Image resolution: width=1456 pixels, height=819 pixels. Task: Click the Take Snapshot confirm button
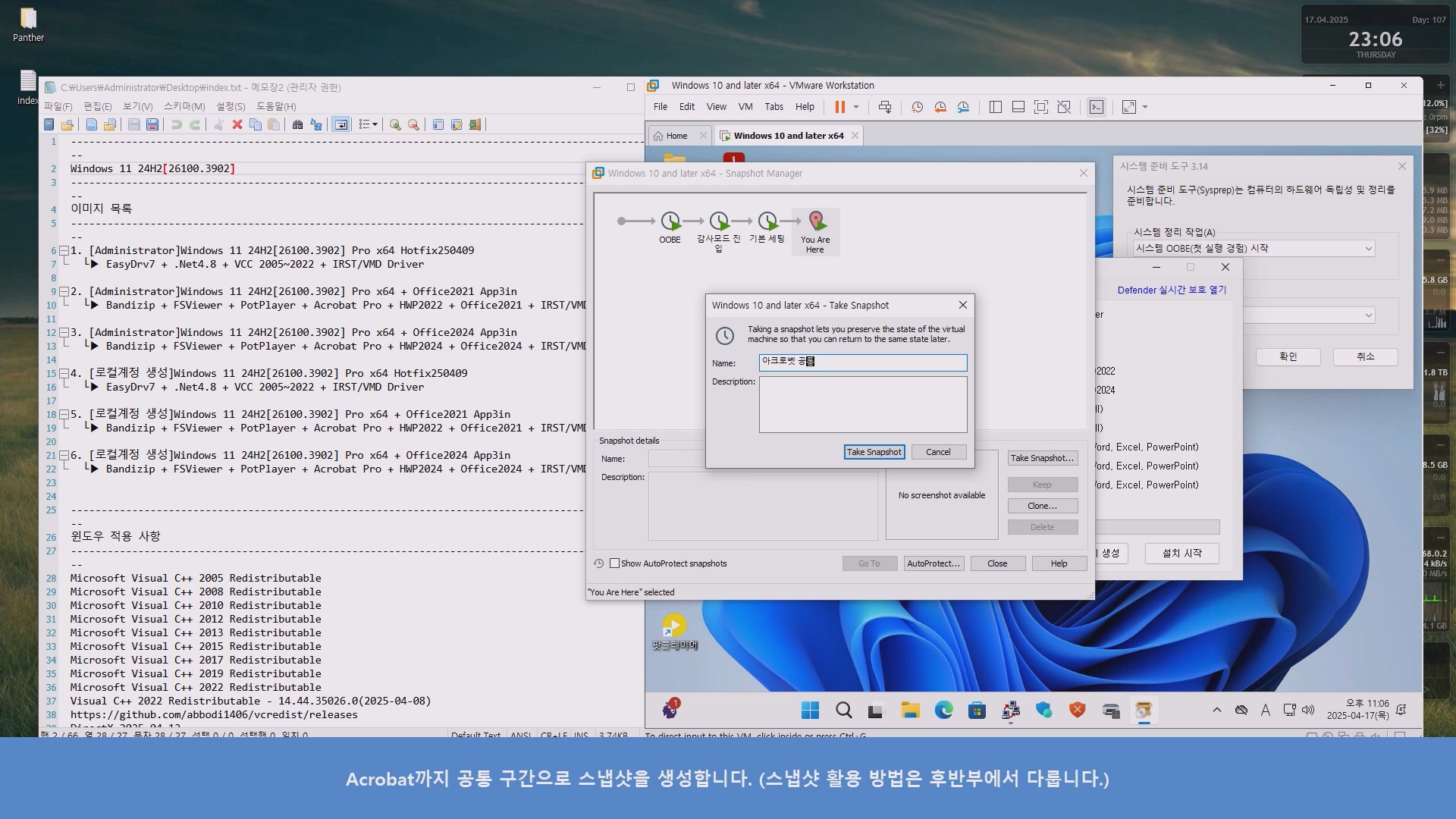874,452
